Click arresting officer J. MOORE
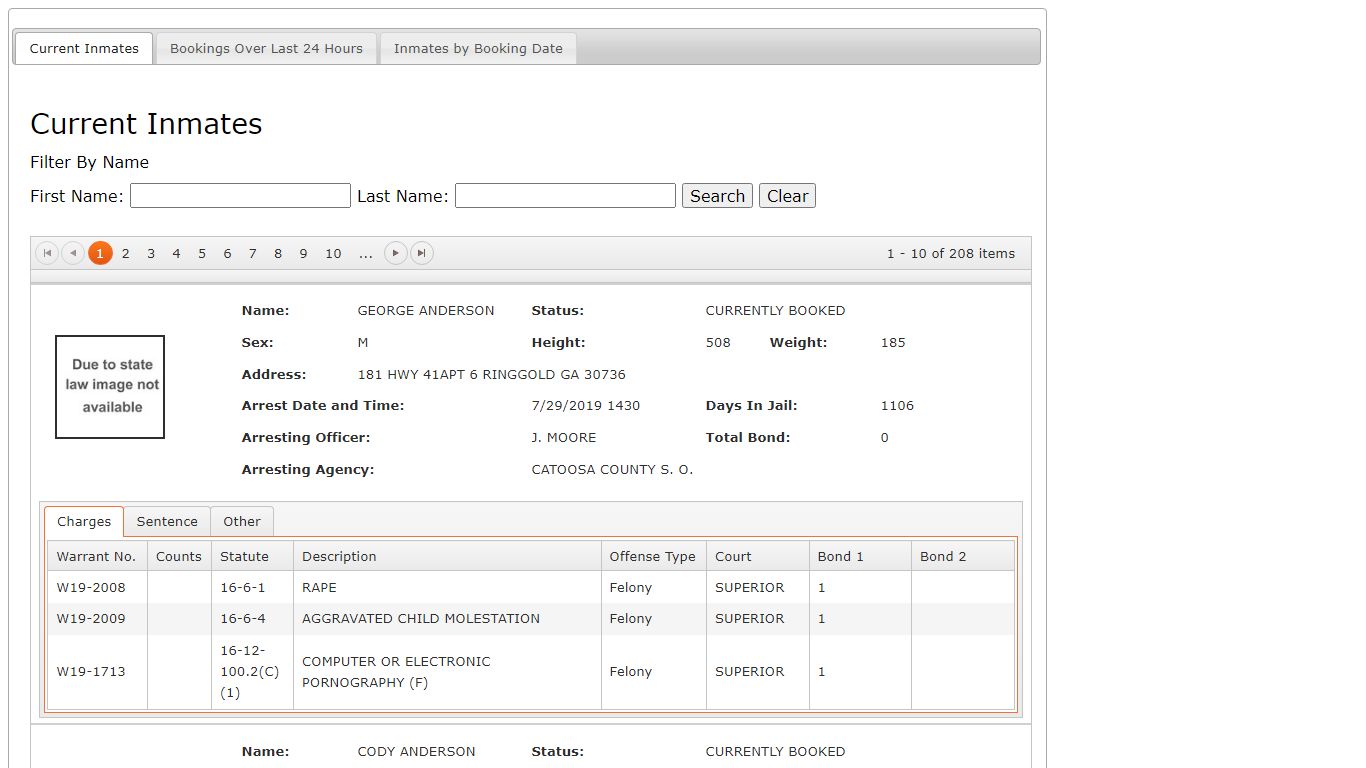The width and height of the screenshot is (1366, 768). (564, 438)
